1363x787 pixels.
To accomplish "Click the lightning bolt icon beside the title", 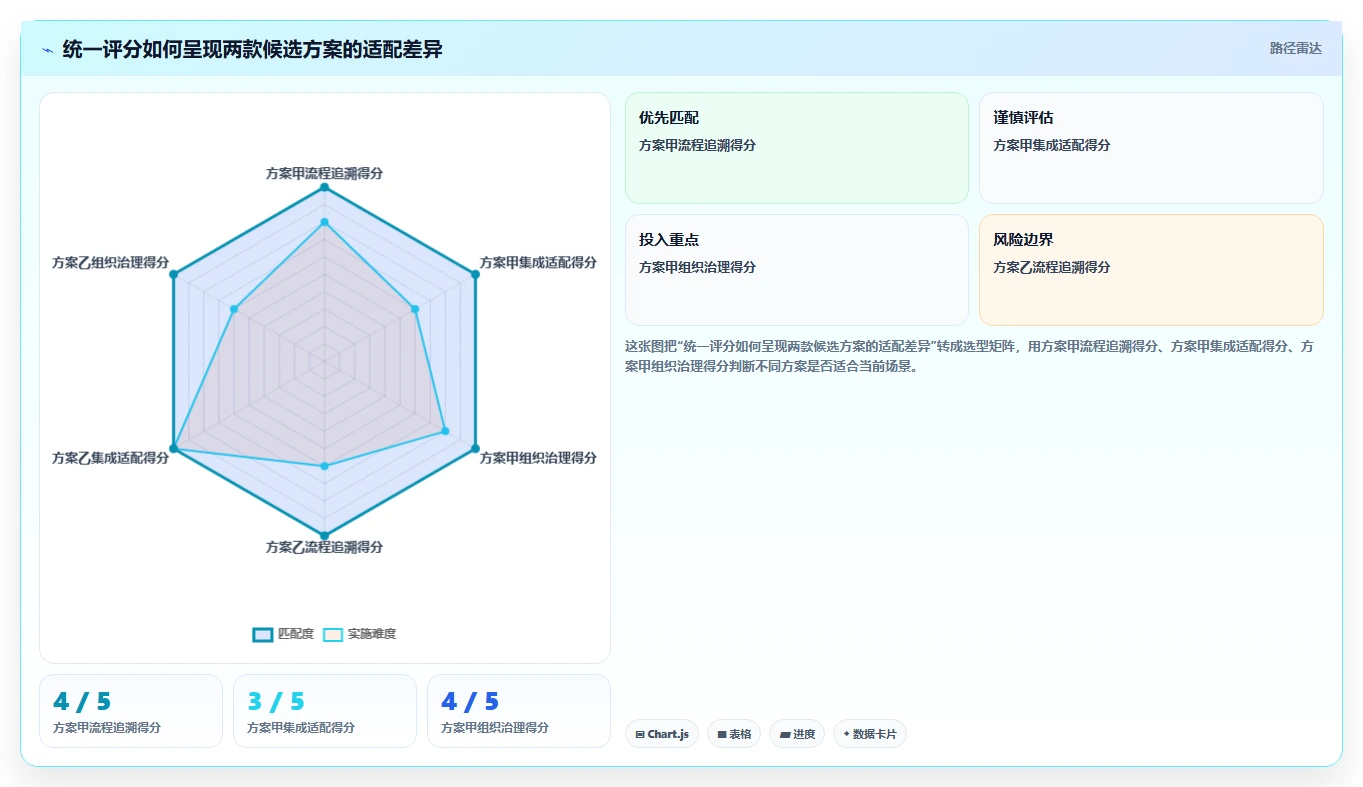I will (x=48, y=50).
